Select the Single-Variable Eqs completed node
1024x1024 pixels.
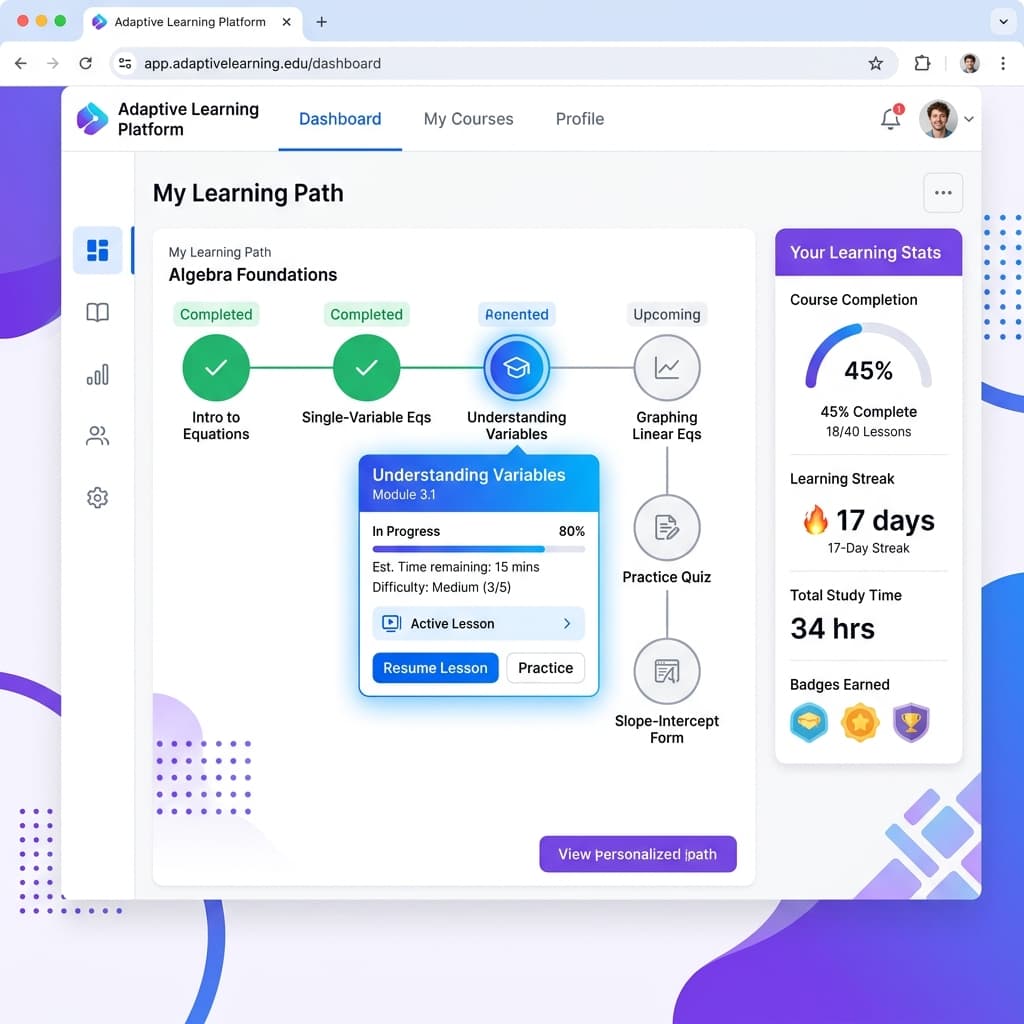[x=366, y=368]
